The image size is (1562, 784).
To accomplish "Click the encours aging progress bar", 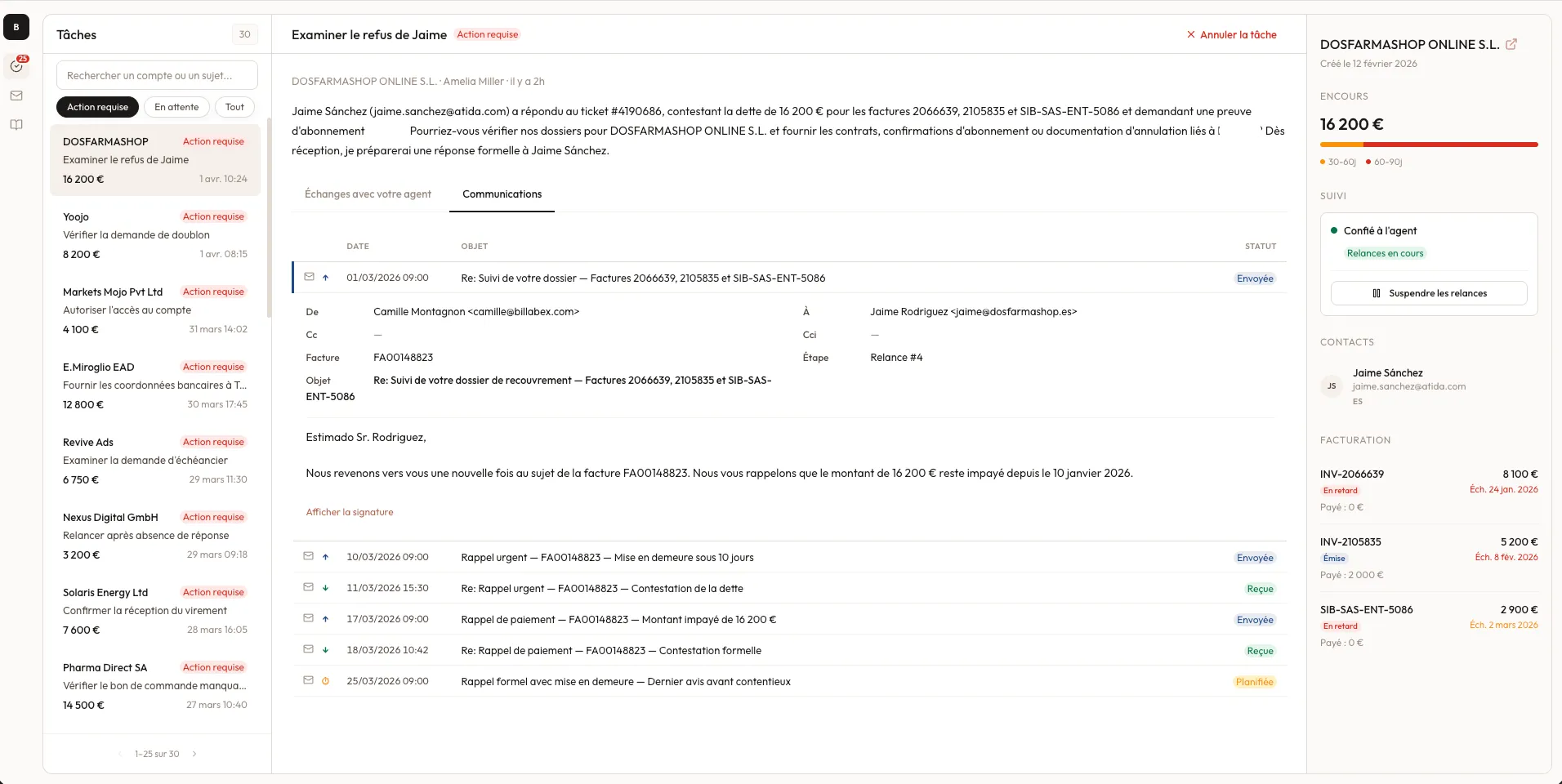I will coord(1429,145).
